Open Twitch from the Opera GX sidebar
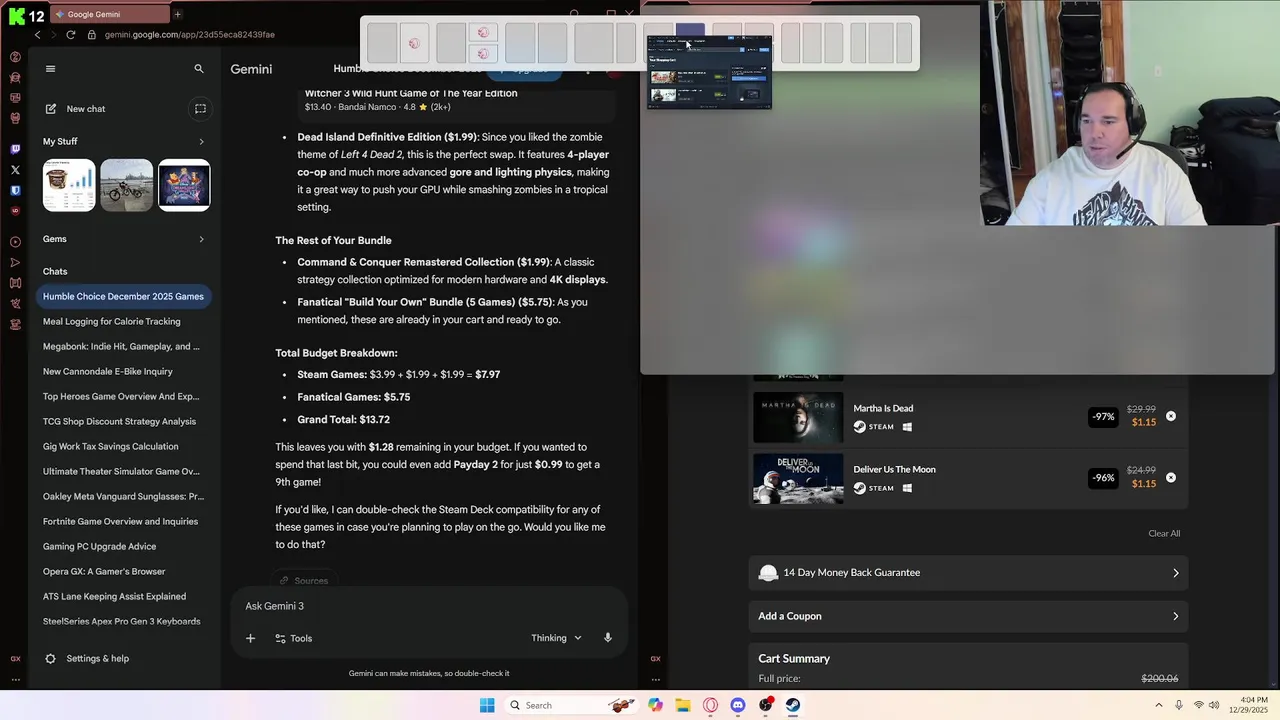Screen dimensions: 1280x720 pyautogui.click(x=15, y=149)
